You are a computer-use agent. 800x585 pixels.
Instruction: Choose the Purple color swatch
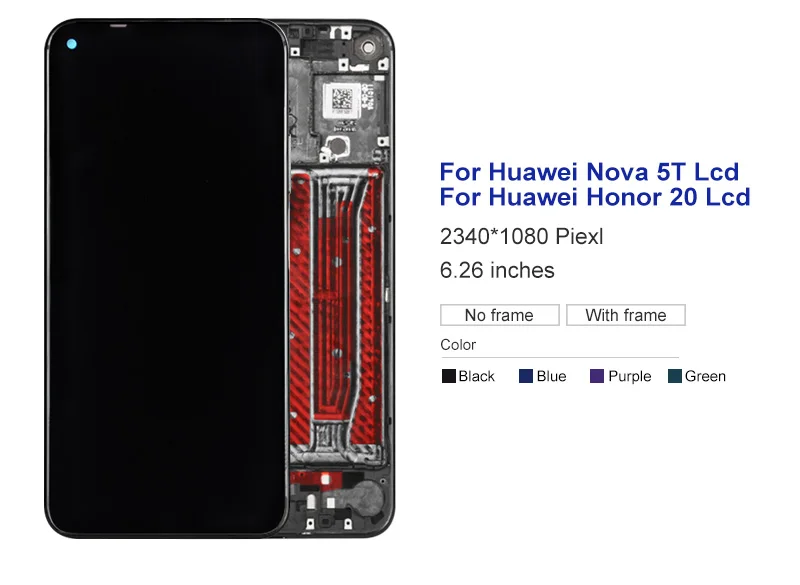(597, 376)
